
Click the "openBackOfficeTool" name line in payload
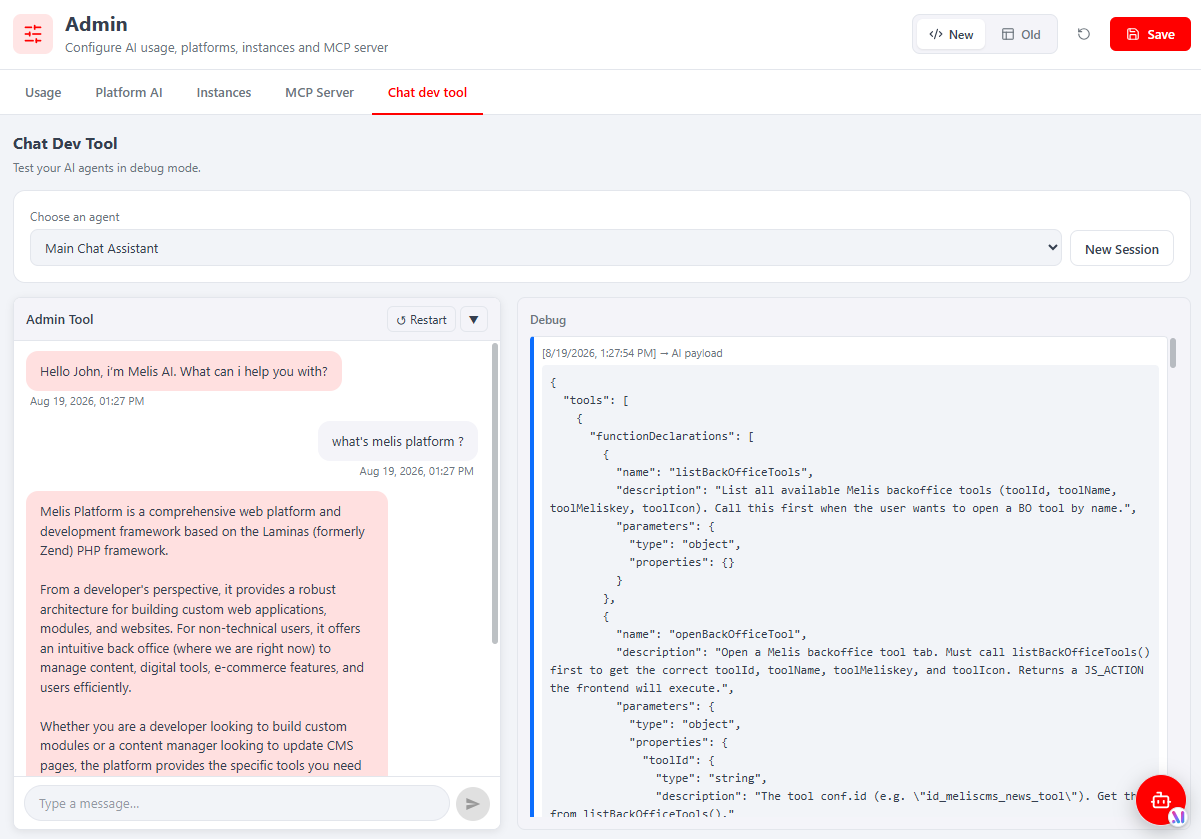point(712,634)
